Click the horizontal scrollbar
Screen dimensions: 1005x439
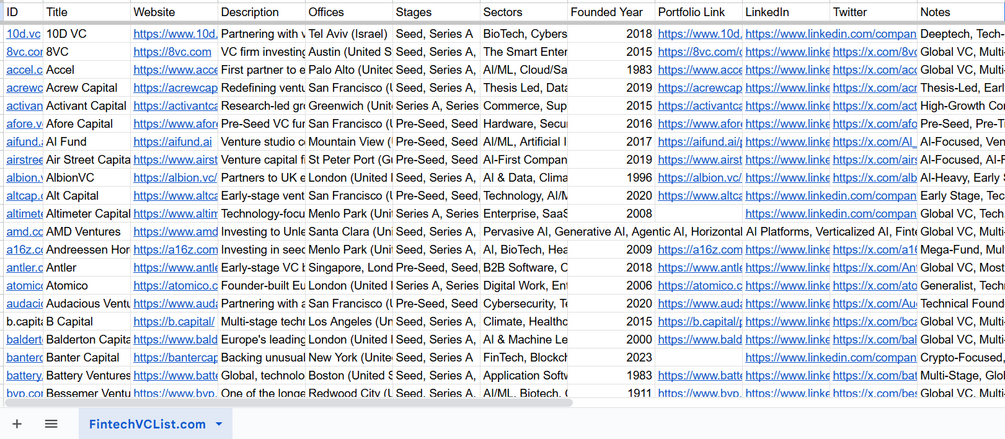(x=288, y=402)
